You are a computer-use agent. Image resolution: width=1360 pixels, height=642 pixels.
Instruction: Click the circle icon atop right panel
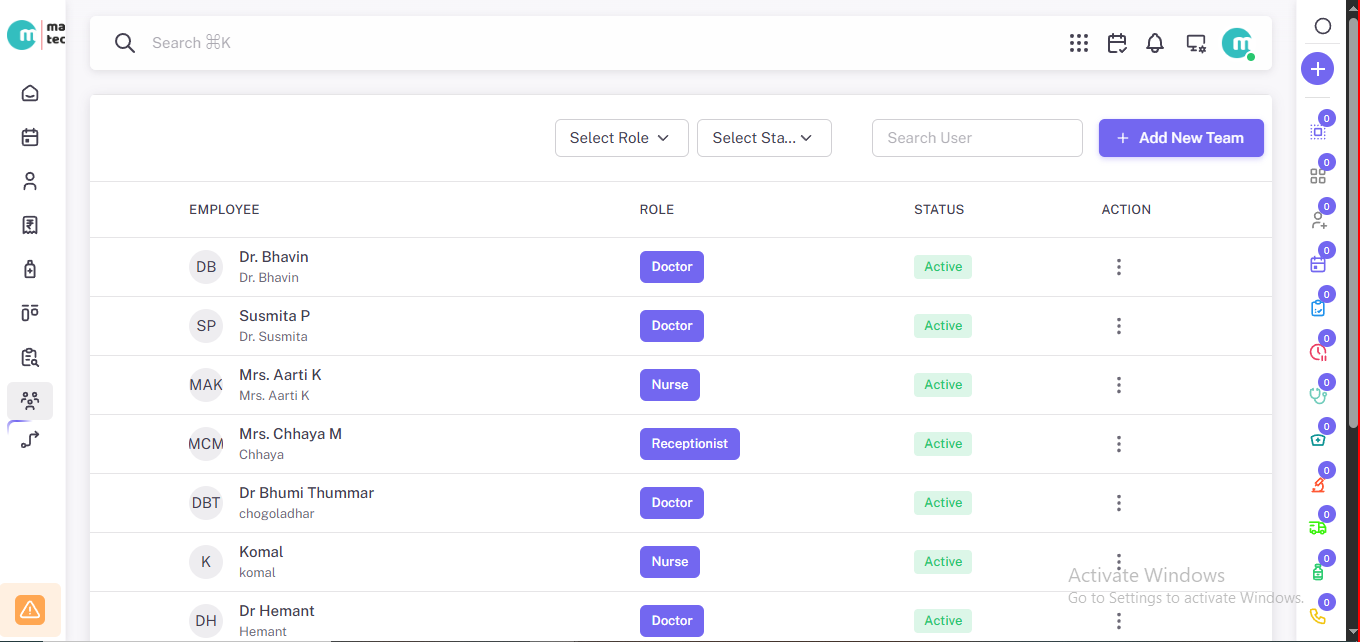[x=1322, y=27]
